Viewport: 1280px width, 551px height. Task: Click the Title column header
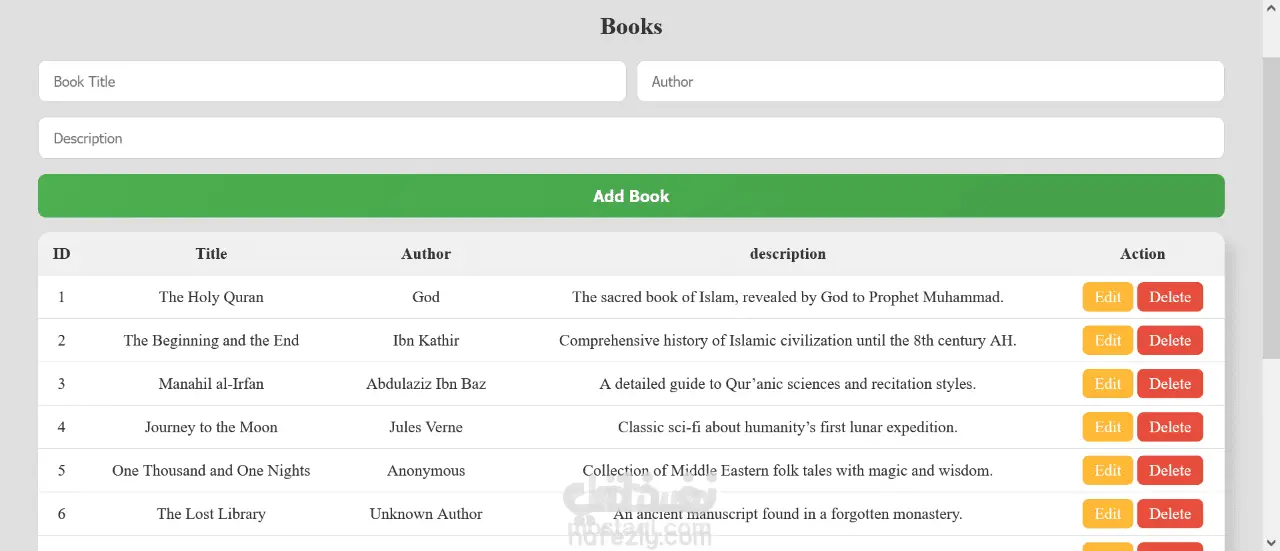[211, 254]
